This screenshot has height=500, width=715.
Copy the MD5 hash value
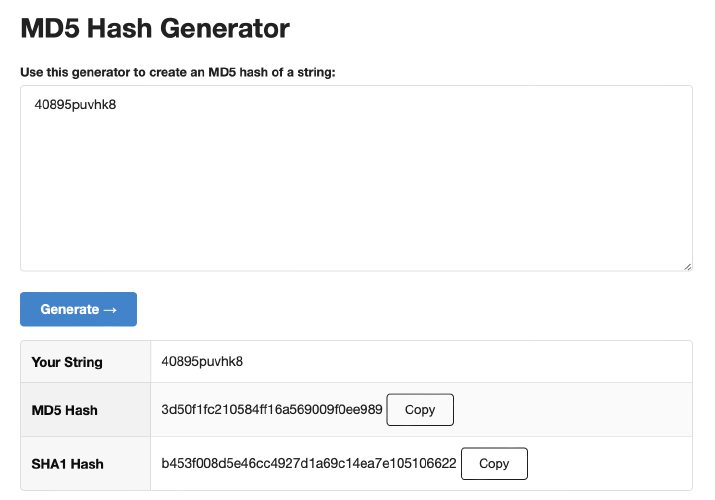click(420, 410)
